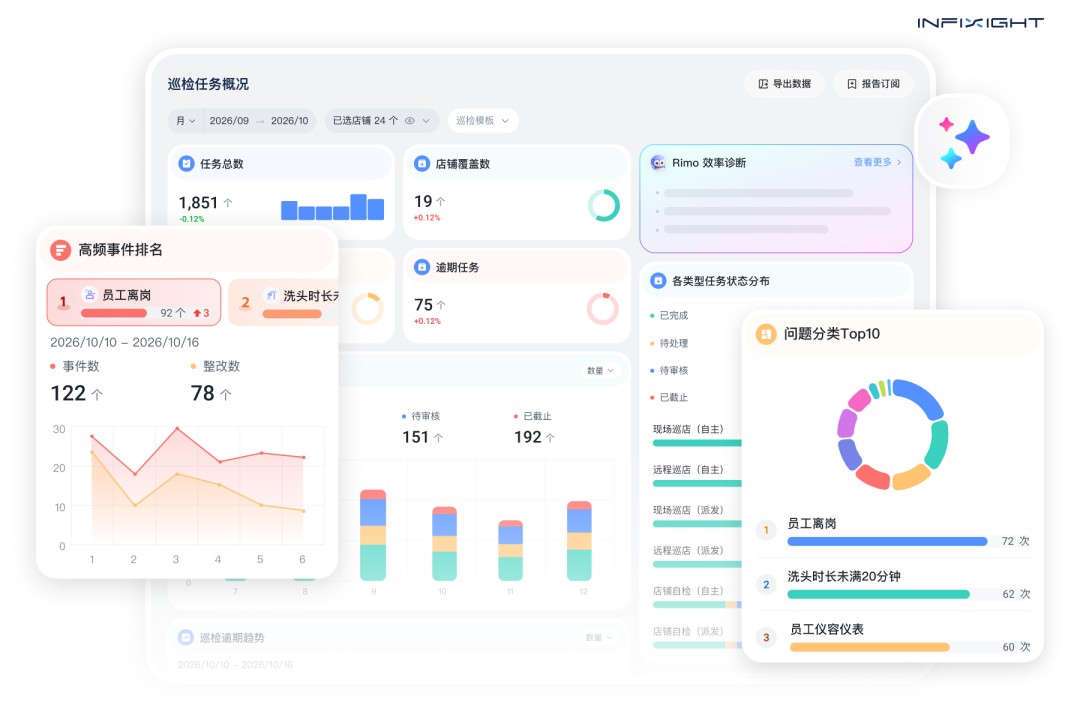The image size is (1080, 720).
Task: Click the 逾期任务 red donut chart
Action: point(603,309)
